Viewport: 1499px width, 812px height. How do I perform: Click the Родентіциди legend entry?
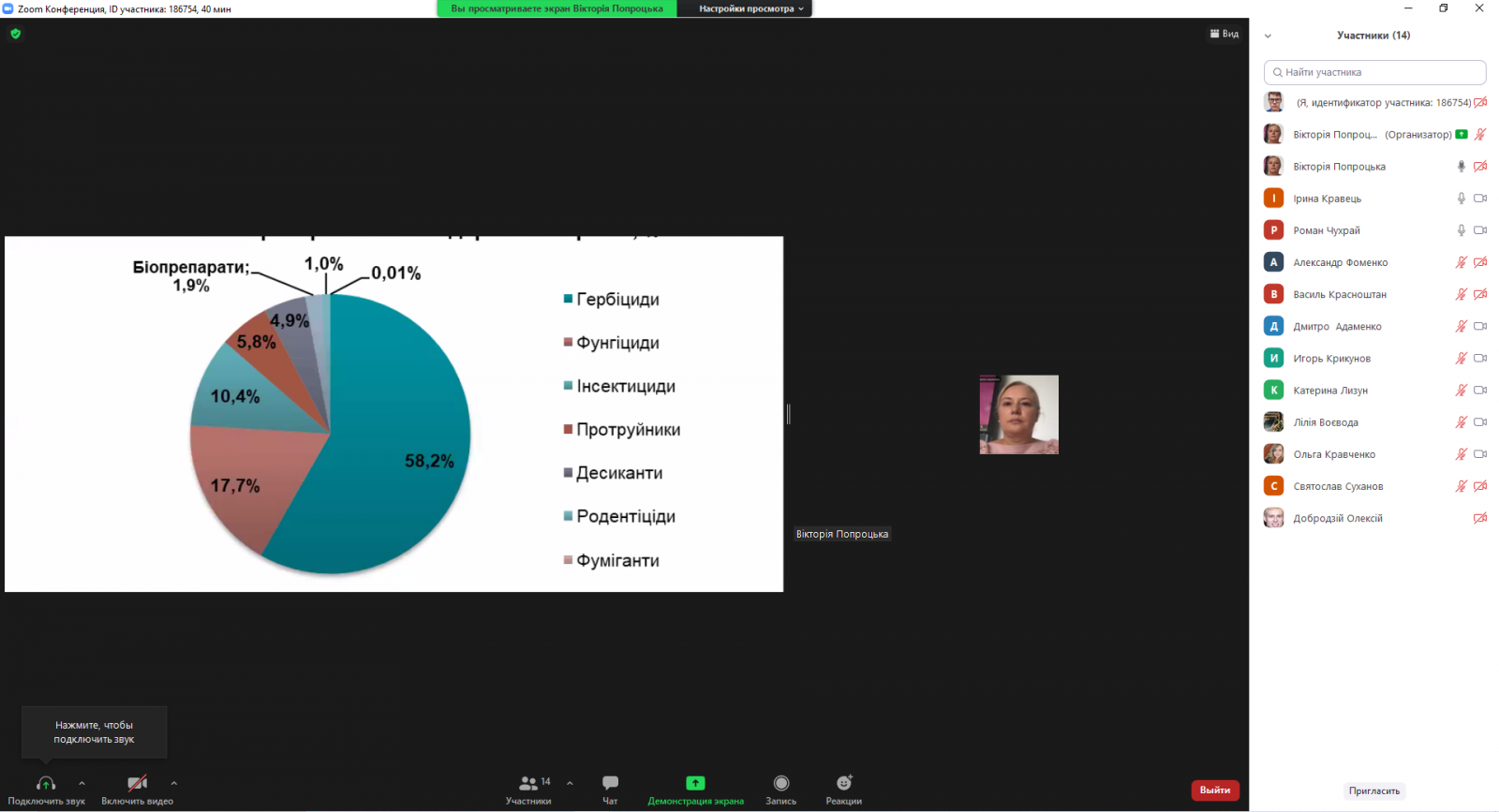click(619, 516)
